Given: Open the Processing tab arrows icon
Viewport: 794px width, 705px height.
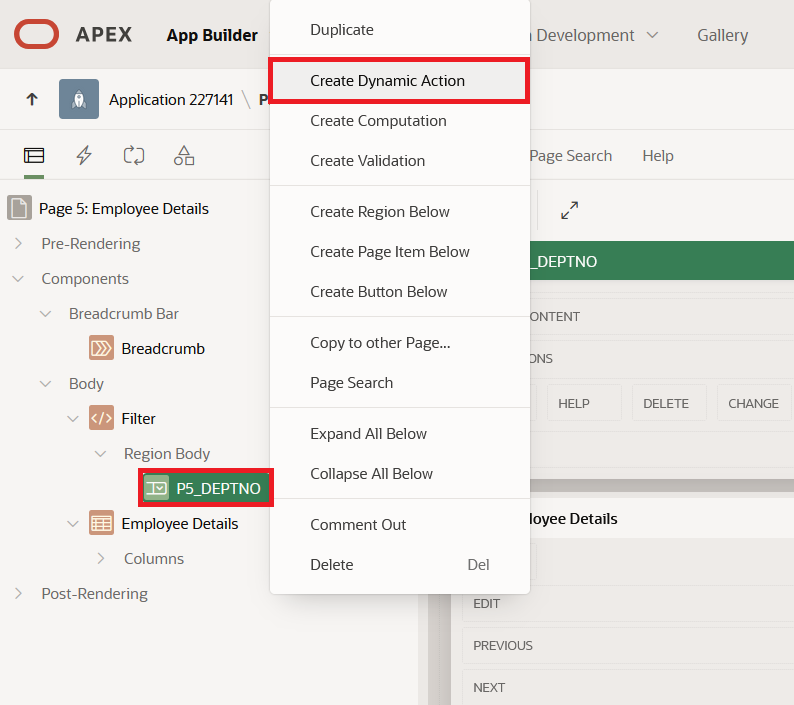Looking at the screenshot, I should click(134, 155).
